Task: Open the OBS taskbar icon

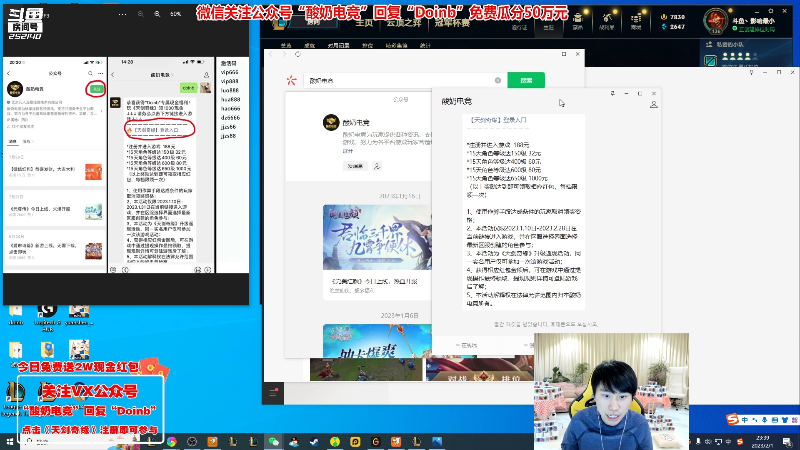Action: (192, 442)
